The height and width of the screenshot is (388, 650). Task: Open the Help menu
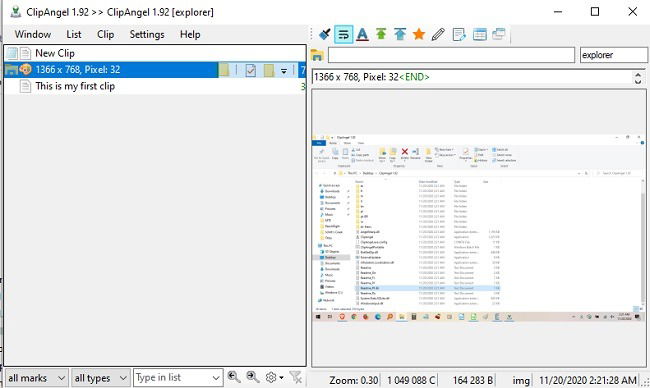(190, 34)
